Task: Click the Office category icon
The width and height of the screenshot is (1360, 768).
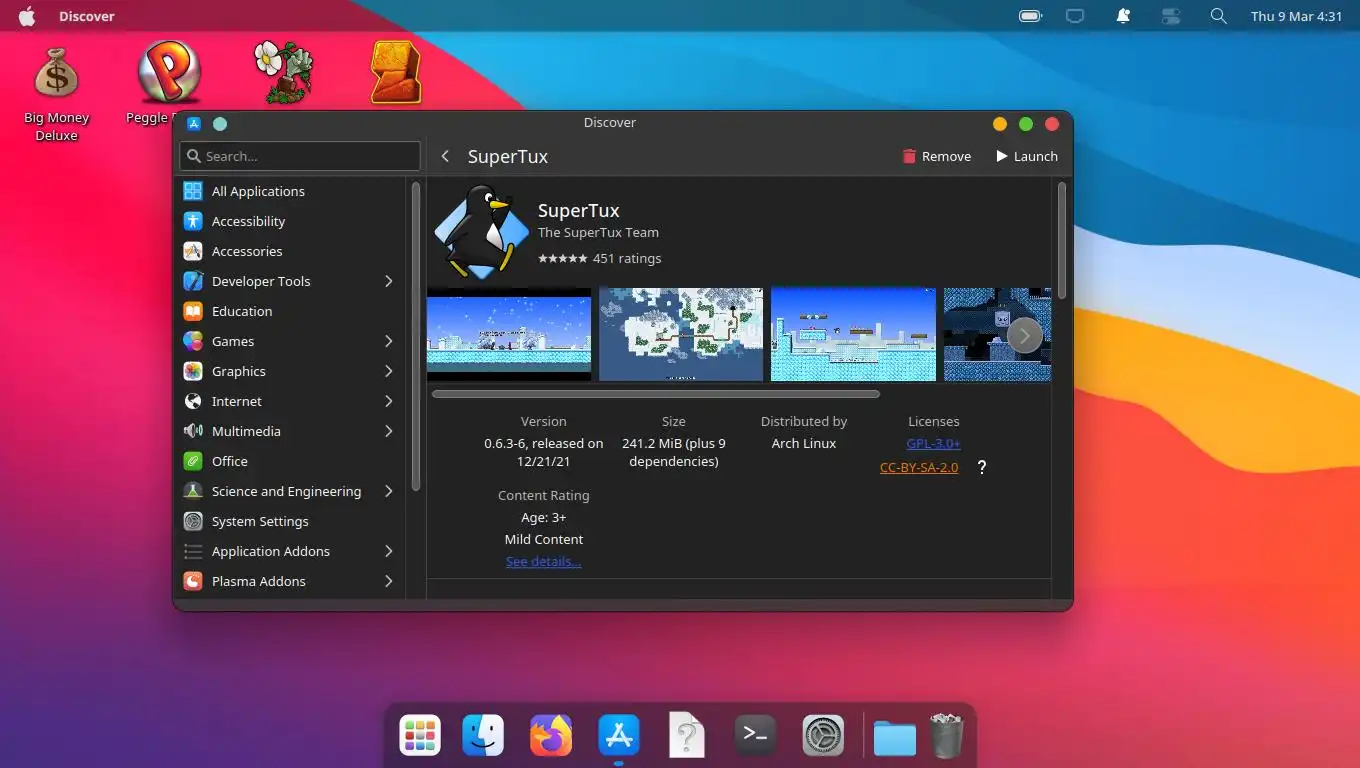Action: click(193, 461)
